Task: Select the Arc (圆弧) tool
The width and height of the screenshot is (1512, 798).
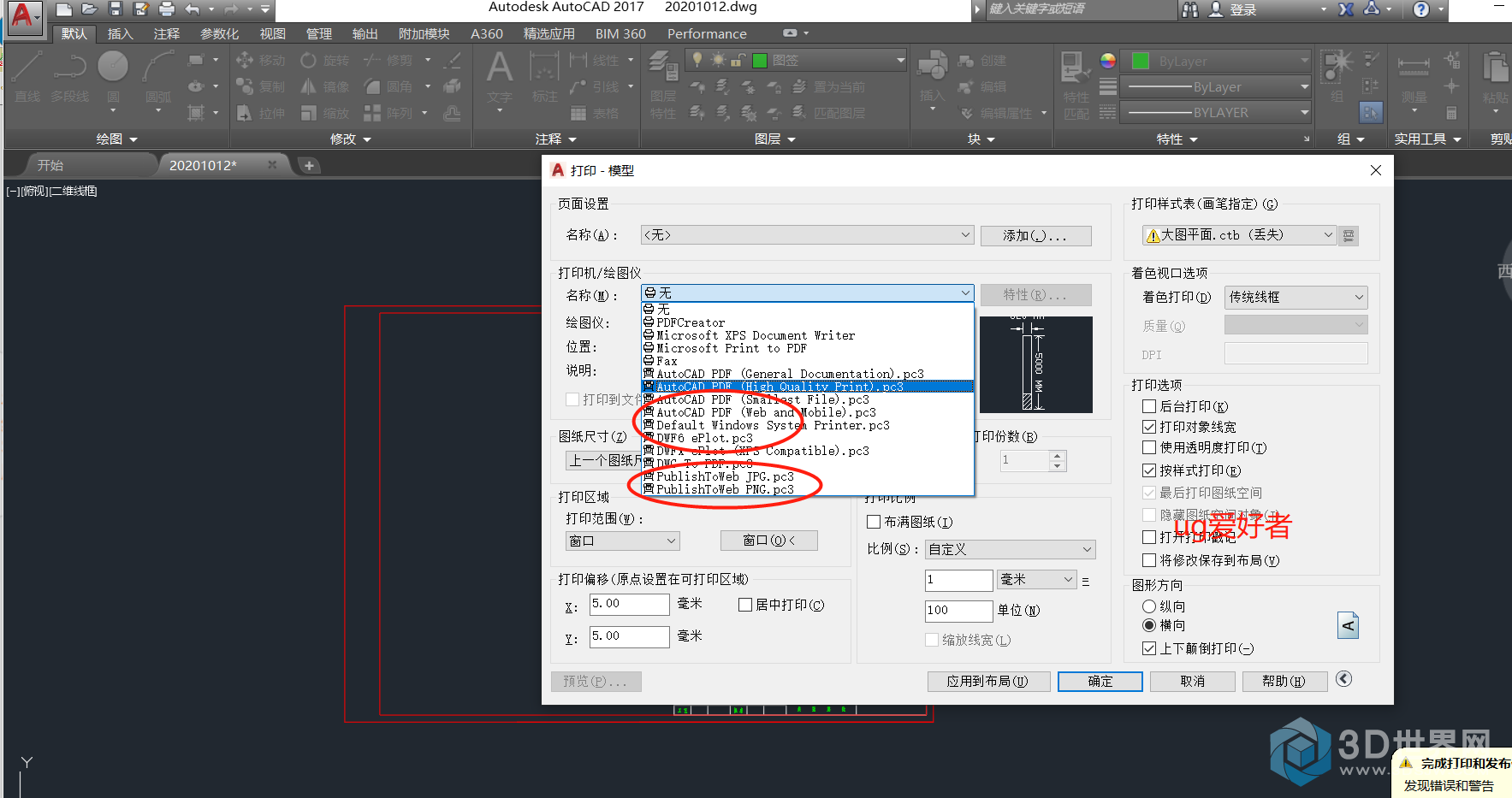Action: 157,77
